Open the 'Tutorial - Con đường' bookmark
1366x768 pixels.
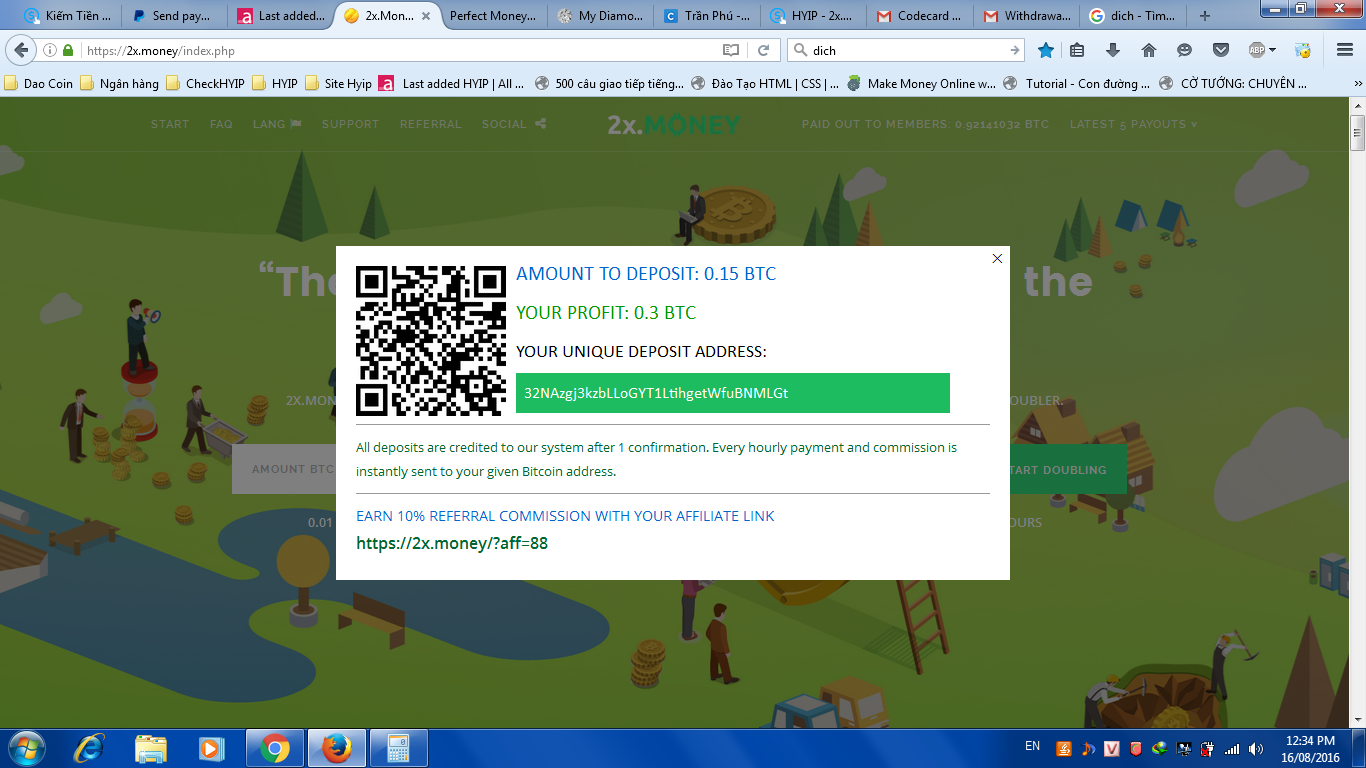point(1077,84)
